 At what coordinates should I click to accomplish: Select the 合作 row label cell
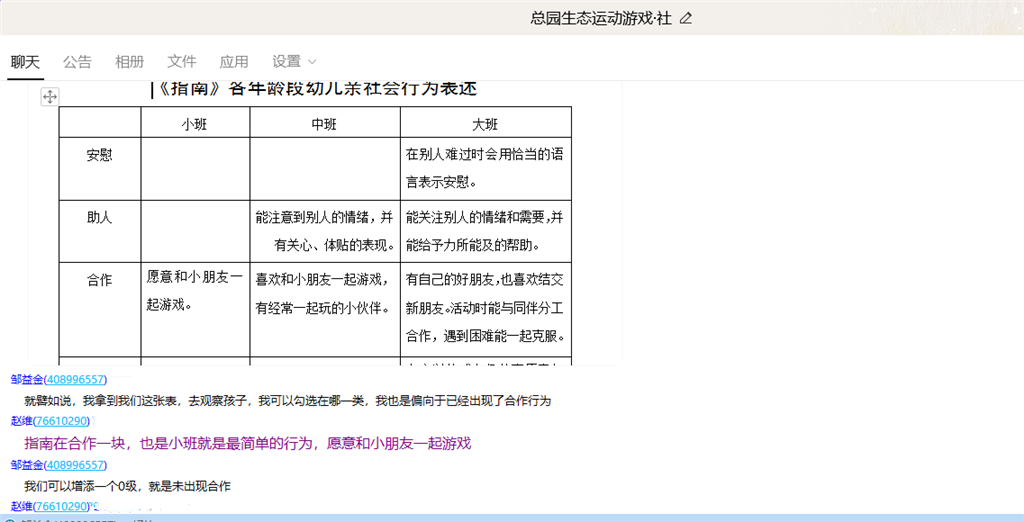99,280
